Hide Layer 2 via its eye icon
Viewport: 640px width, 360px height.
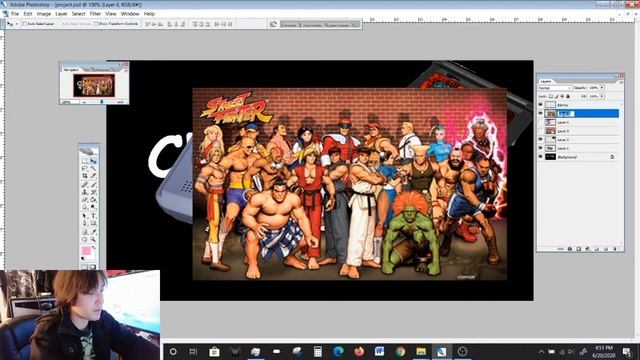tap(540, 140)
